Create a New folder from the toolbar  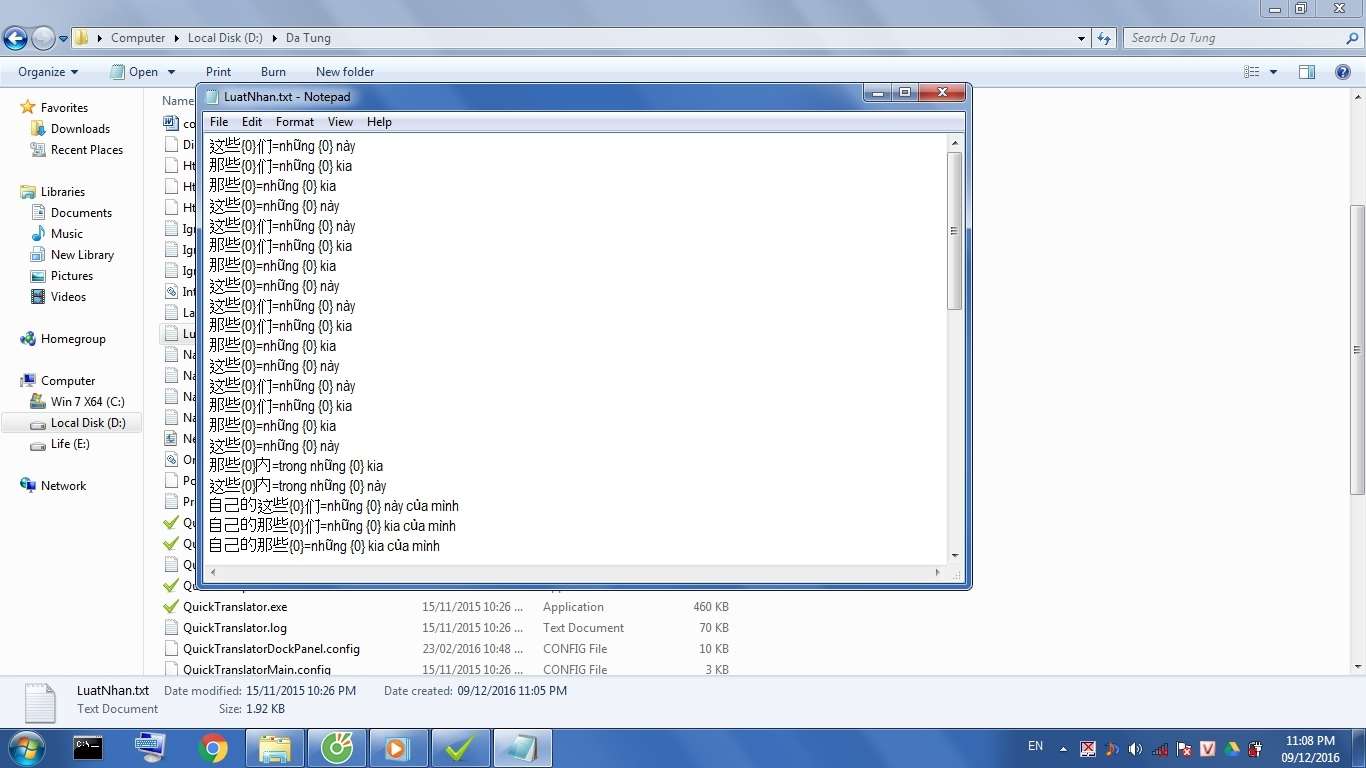tap(345, 72)
